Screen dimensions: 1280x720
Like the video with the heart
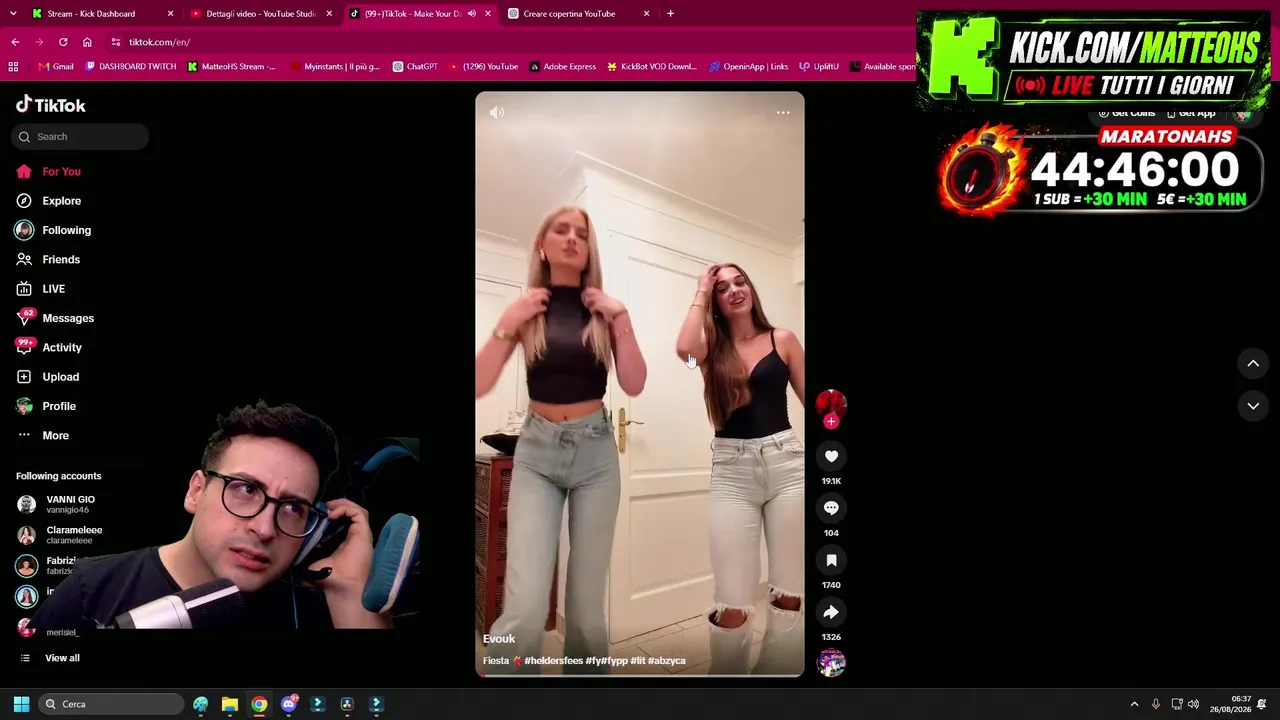(x=831, y=456)
